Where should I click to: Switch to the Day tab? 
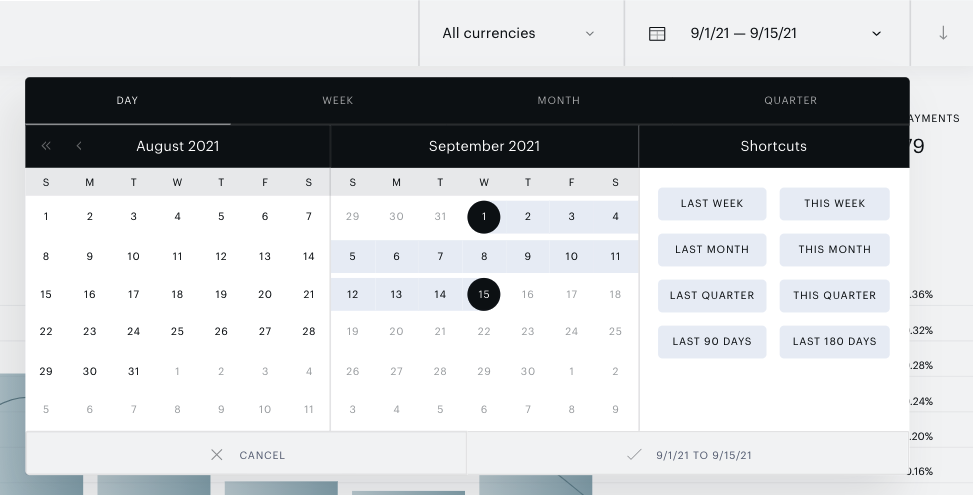point(127,100)
